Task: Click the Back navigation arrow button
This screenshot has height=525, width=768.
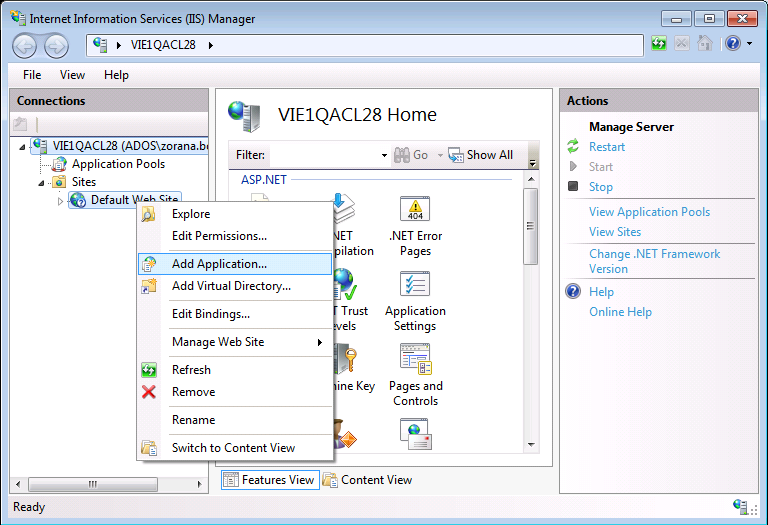Action: [25, 45]
